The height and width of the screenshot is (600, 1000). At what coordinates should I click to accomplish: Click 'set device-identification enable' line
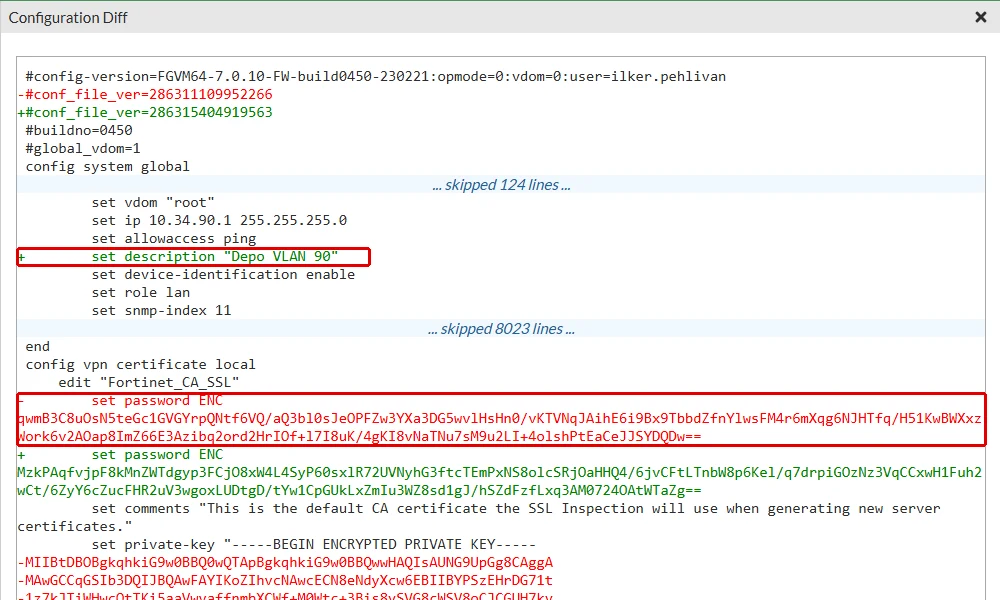coord(223,275)
